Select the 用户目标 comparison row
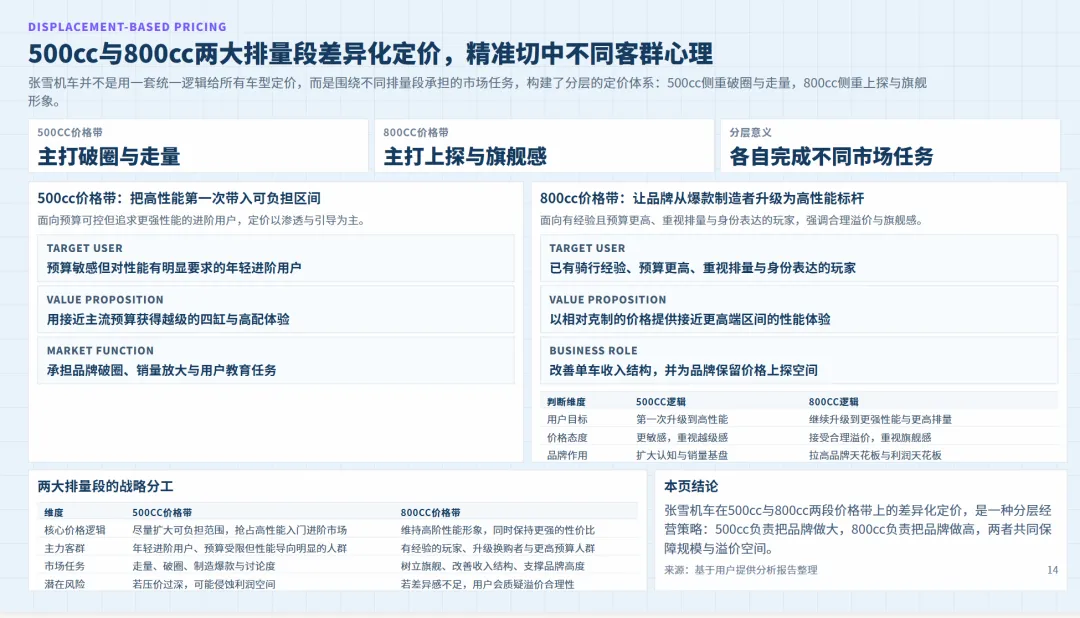The width and height of the screenshot is (1080, 618). (790, 418)
